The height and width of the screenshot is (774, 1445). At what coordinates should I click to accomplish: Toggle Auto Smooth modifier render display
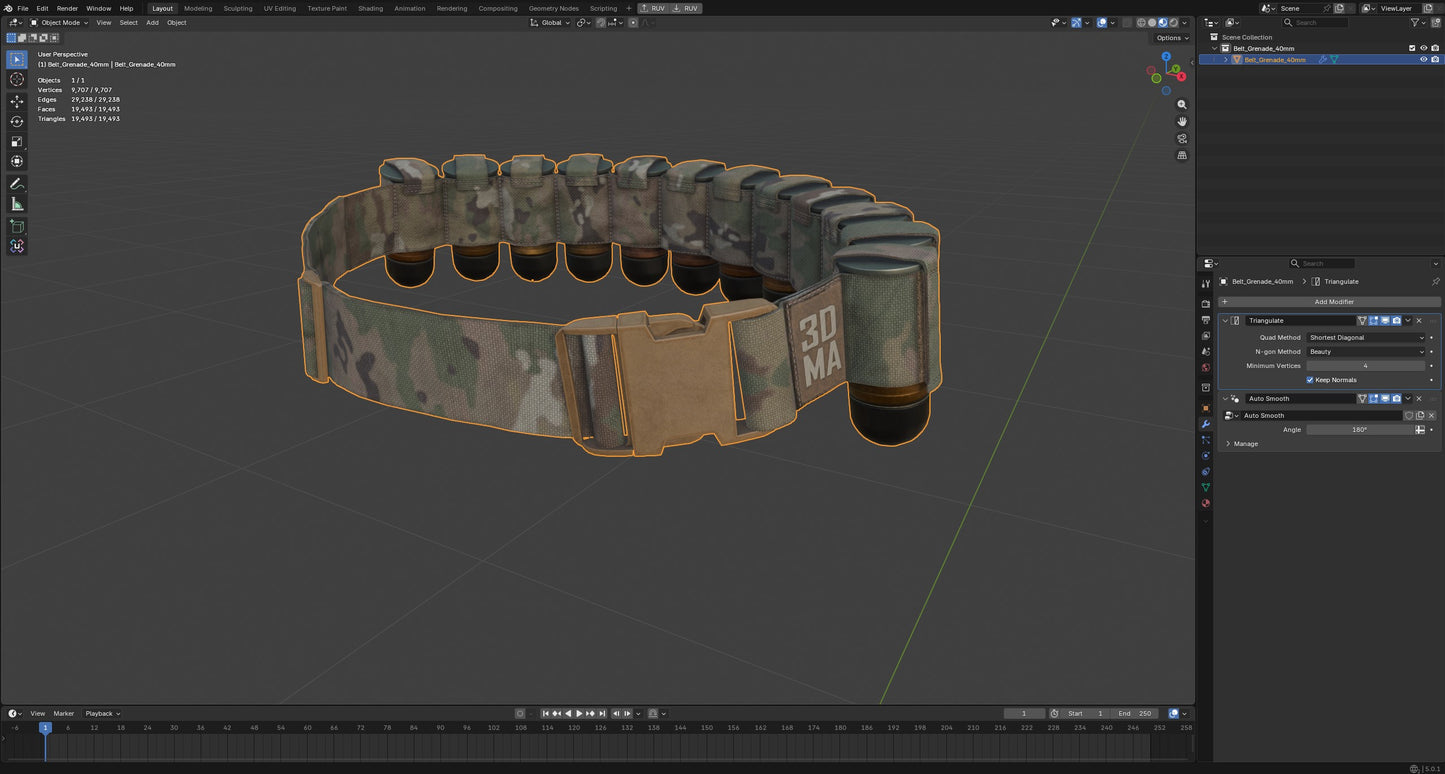[x=1397, y=398]
